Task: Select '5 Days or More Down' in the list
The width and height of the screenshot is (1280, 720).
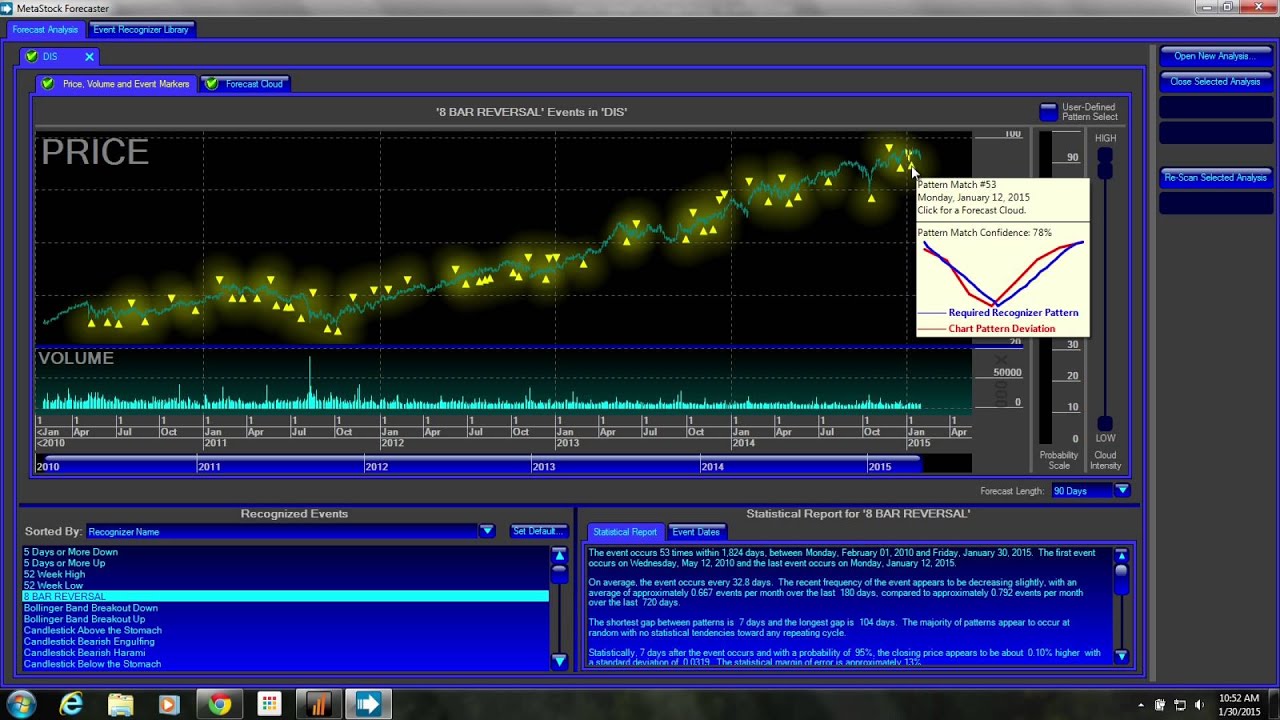Action: click(286, 552)
